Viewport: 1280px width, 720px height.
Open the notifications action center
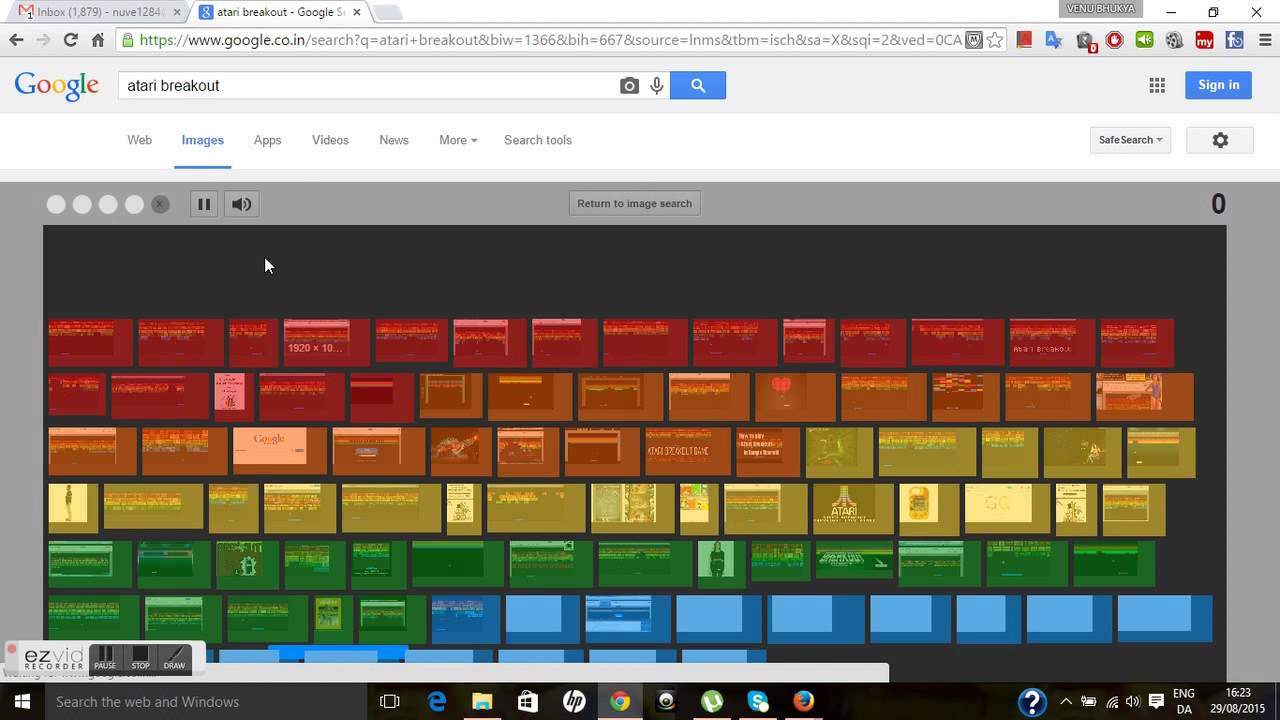pos(1156,702)
